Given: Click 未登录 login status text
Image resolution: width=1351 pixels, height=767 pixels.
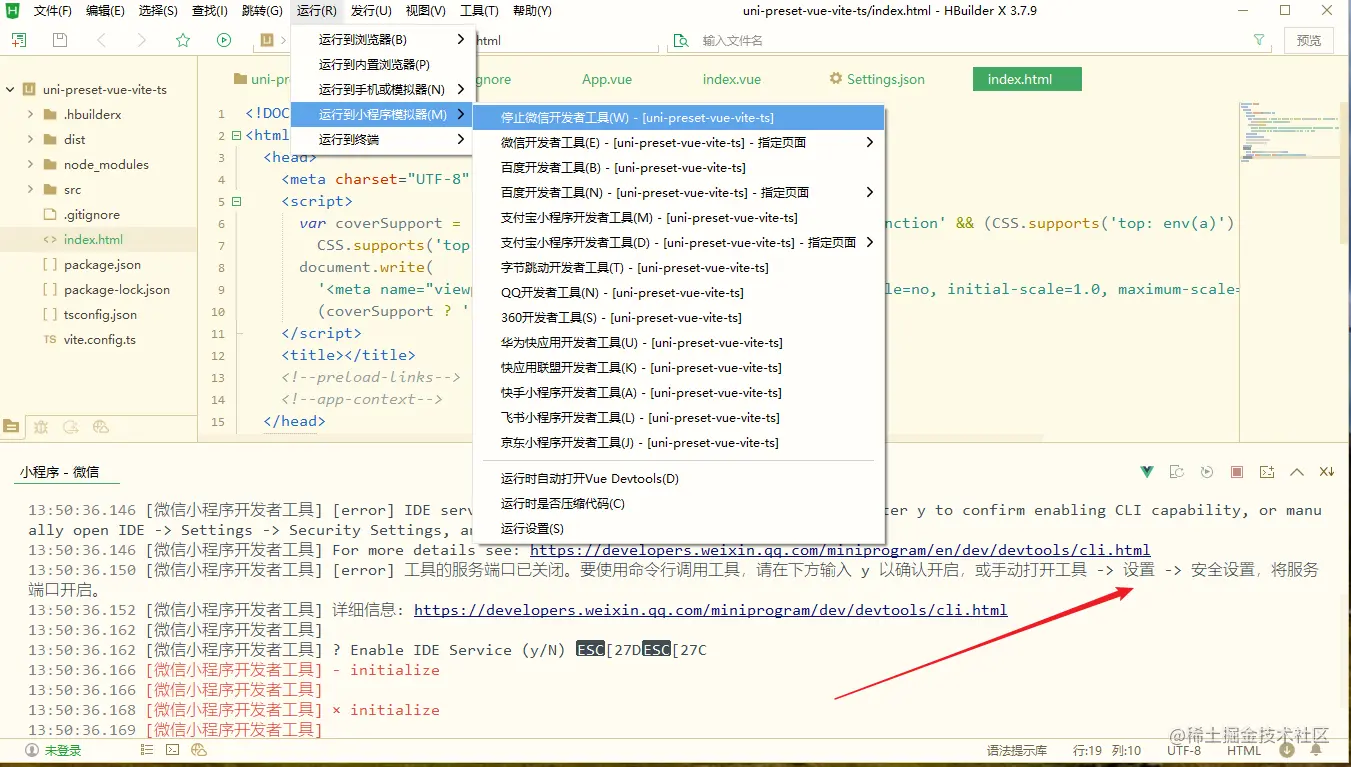Looking at the screenshot, I should click(63, 750).
